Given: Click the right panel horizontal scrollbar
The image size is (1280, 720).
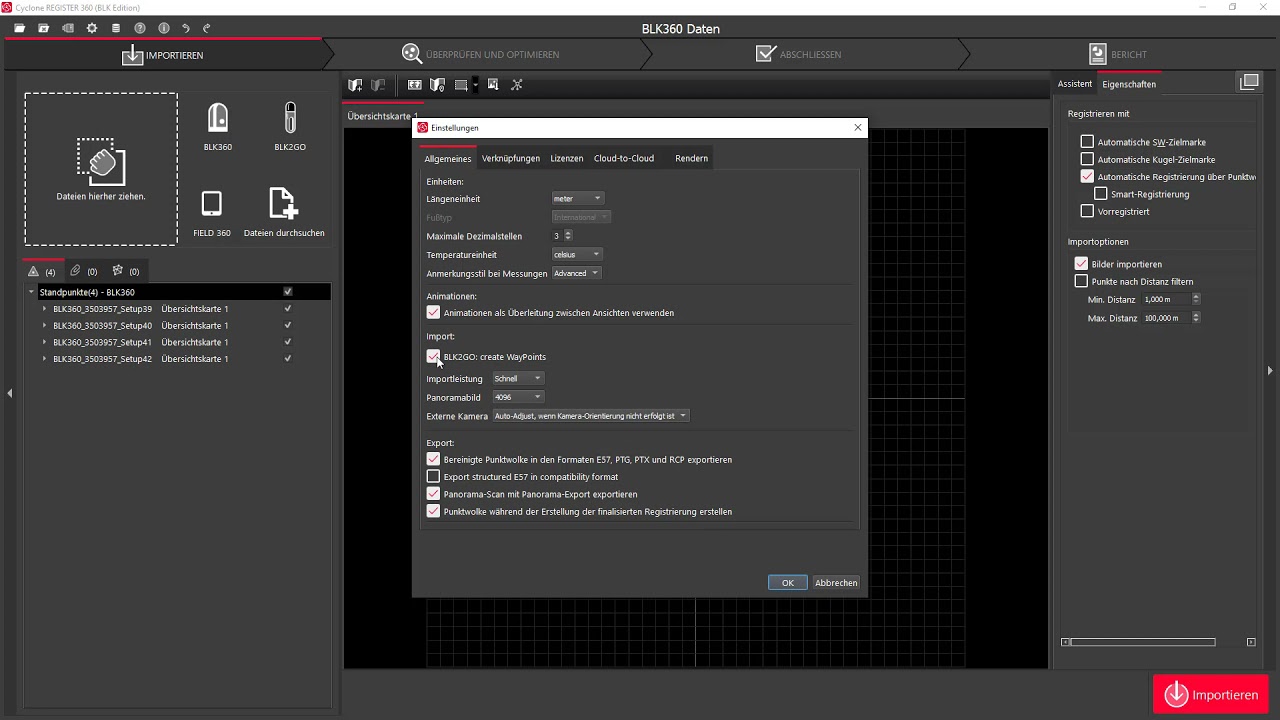Looking at the screenshot, I should point(1143,642).
